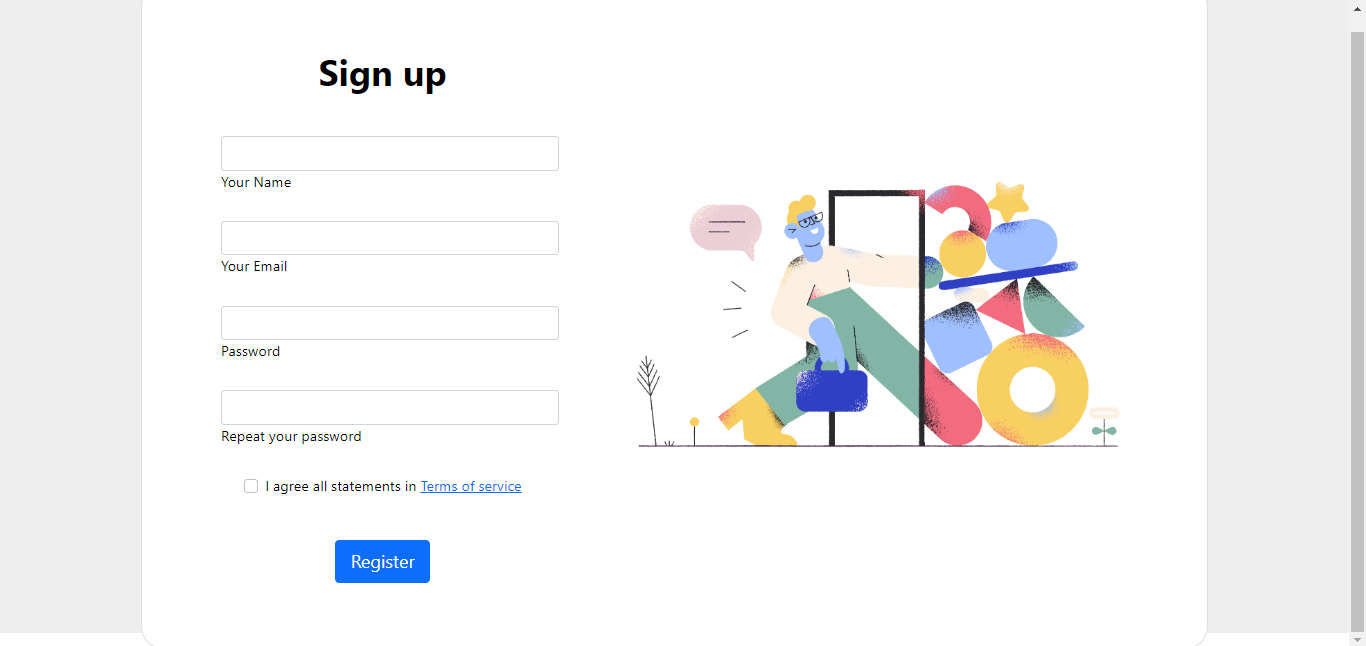Click the right-side scrollbar track
This screenshot has width=1366, height=646.
point(1358,320)
